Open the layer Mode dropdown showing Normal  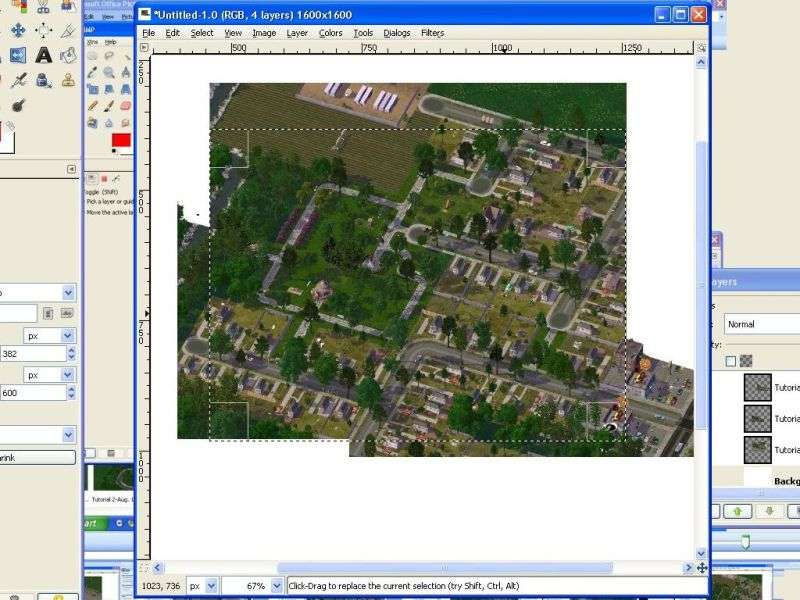[762, 324]
